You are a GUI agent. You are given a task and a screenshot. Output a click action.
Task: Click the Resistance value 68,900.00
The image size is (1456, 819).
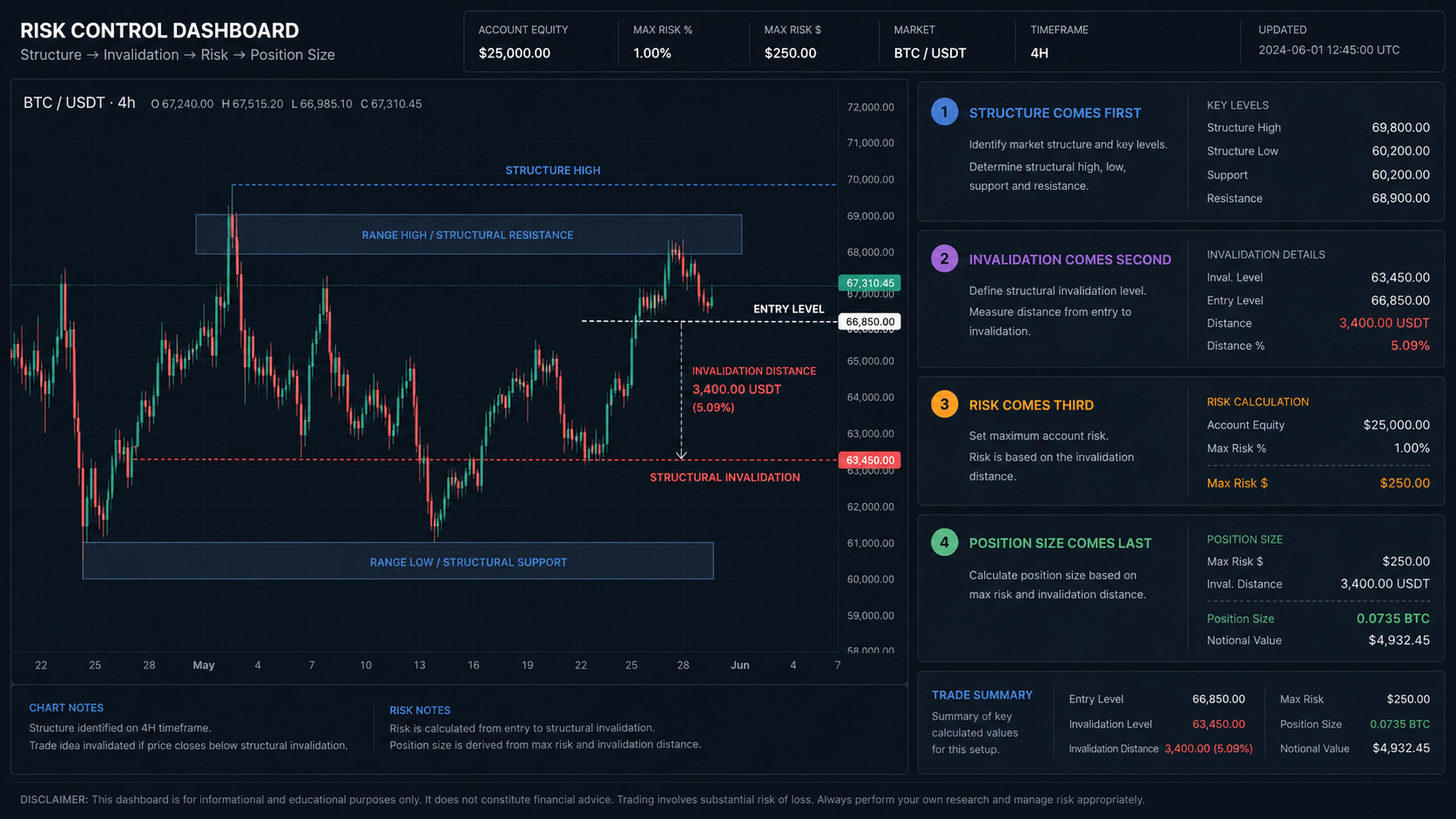click(x=1400, y=198)
